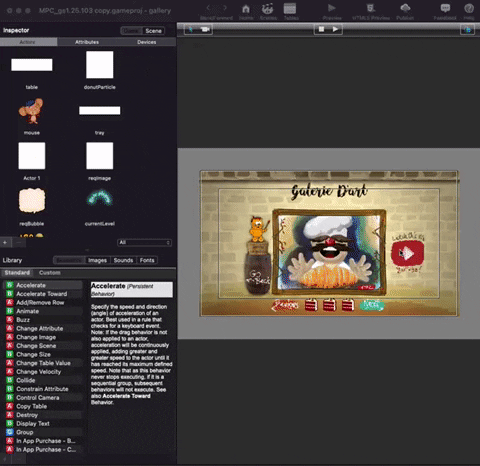Viewport: 480px width, 466px height.
Task: Click the Publish cloud icon
Action: coord(405,8)
